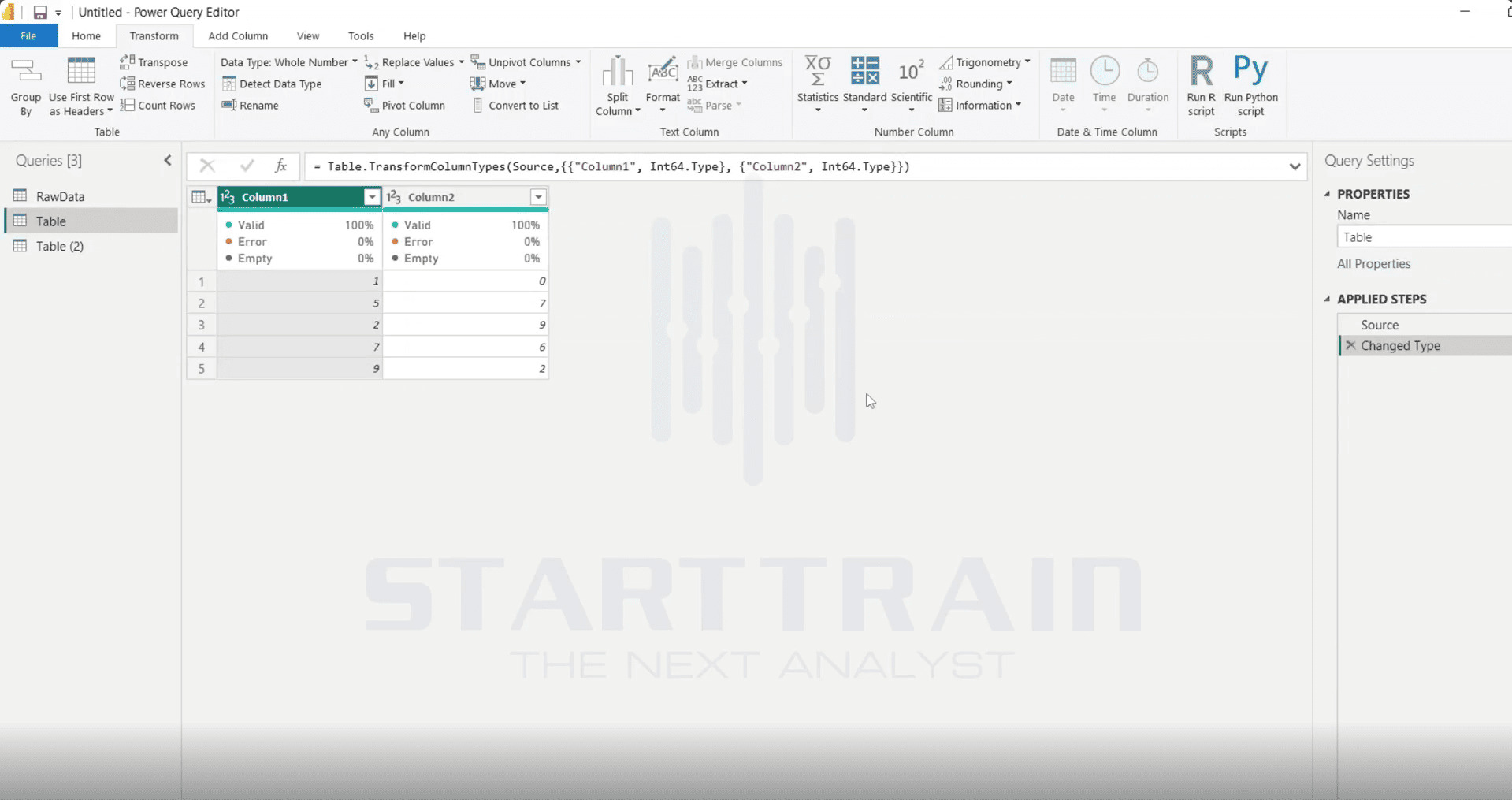The image size is (1512, 800).
Task: Click Detect Data Type
Action: pos(272,84)
